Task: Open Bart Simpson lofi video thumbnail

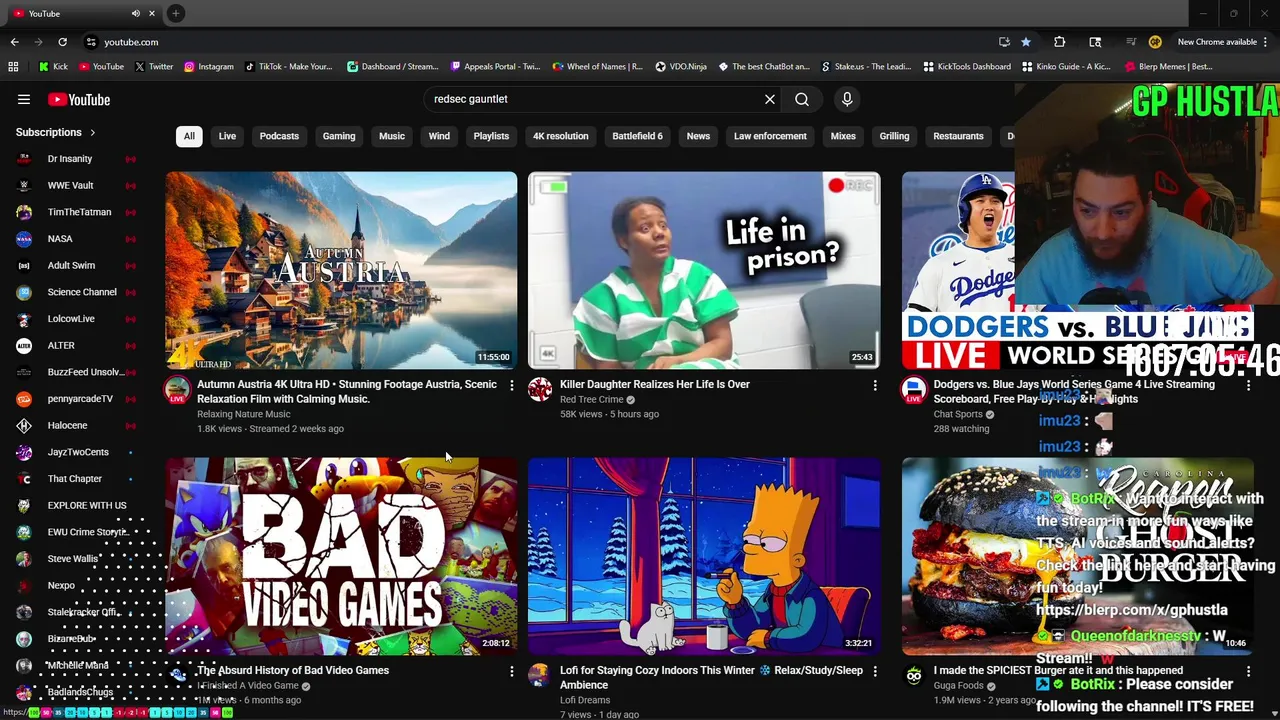Action: click(x=704, y=557)
